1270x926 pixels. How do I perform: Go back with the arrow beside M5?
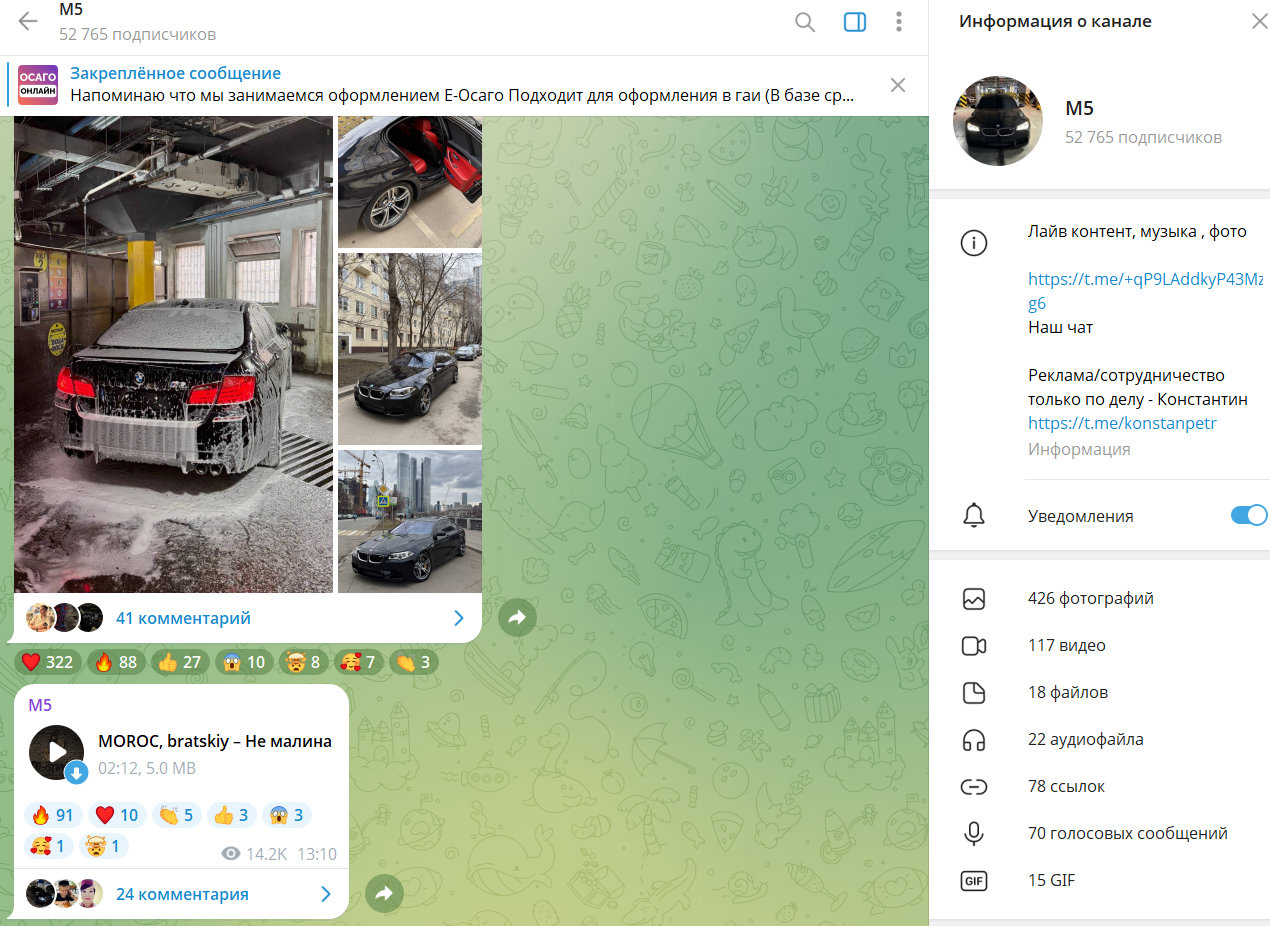pyautogui.click(x=28, y=22)
